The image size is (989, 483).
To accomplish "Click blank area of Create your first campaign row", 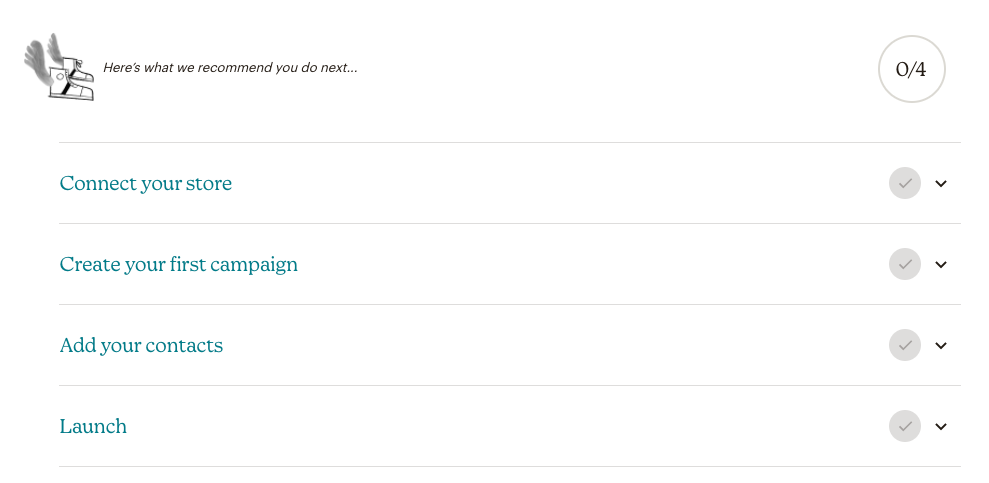I will pos(590,265).
